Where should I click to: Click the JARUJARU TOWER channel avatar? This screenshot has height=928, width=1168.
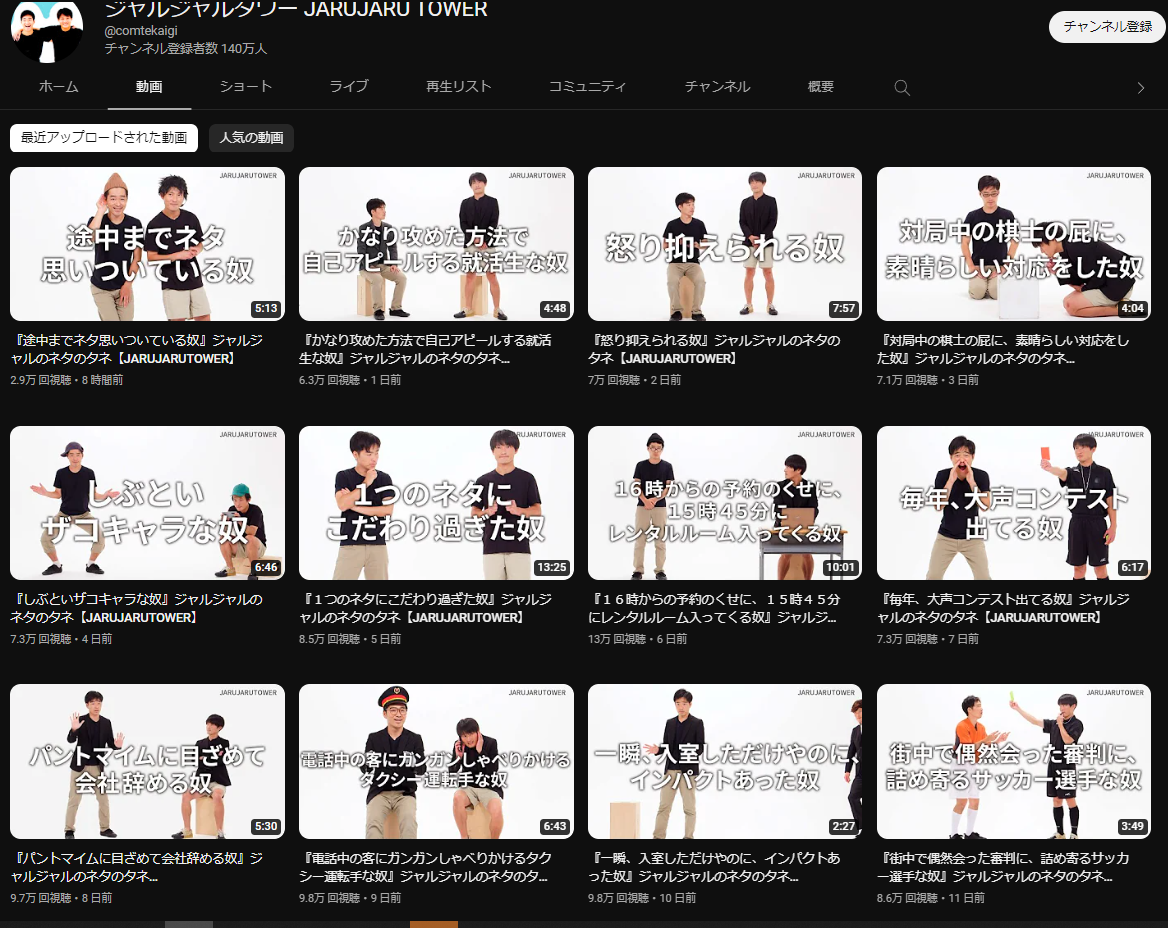(47, 31)
